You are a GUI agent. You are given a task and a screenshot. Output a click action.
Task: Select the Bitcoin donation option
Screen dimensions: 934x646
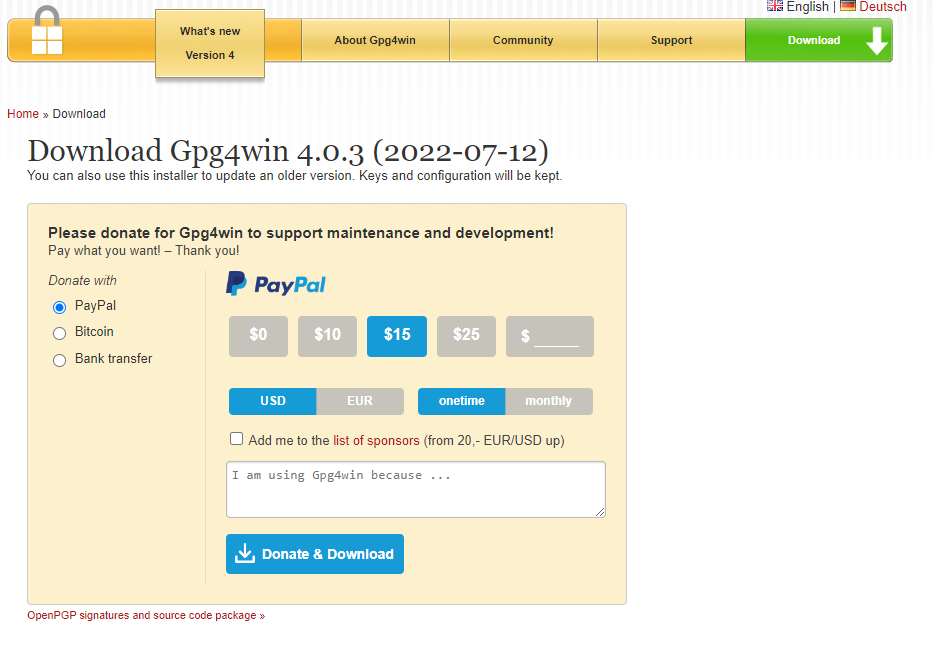pos(60,333)
